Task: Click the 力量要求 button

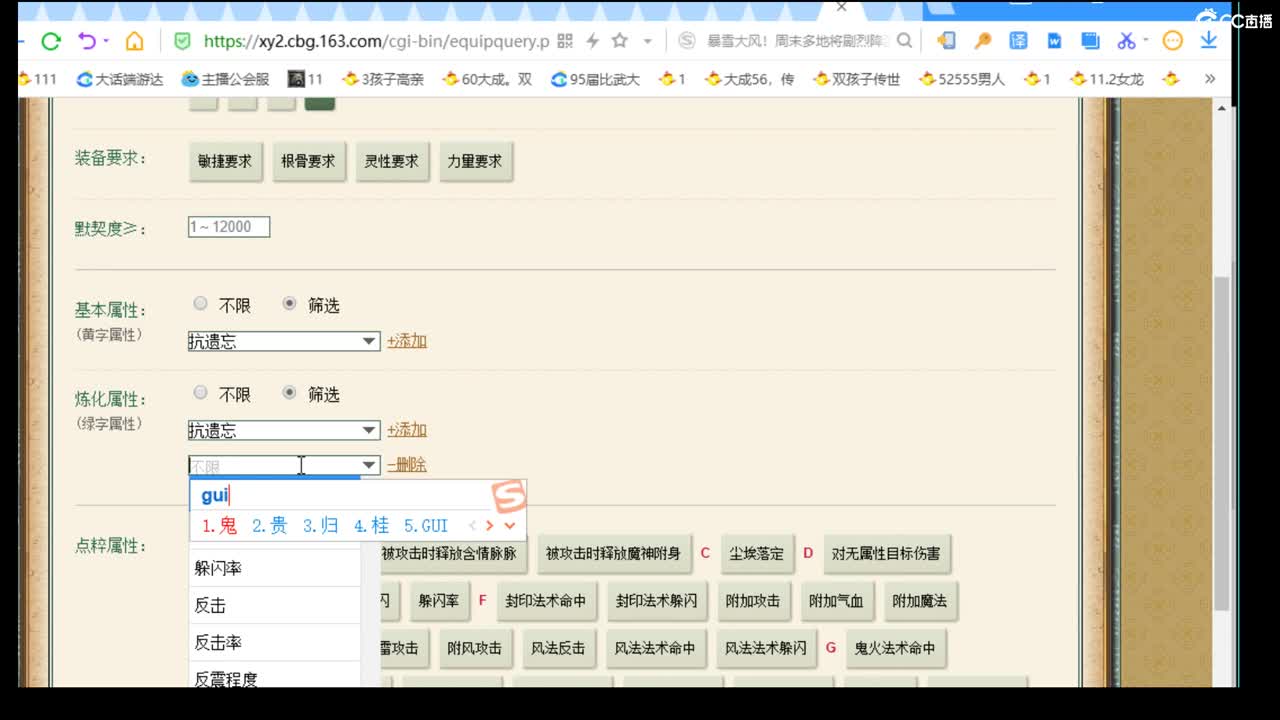Action: (475, 161)
